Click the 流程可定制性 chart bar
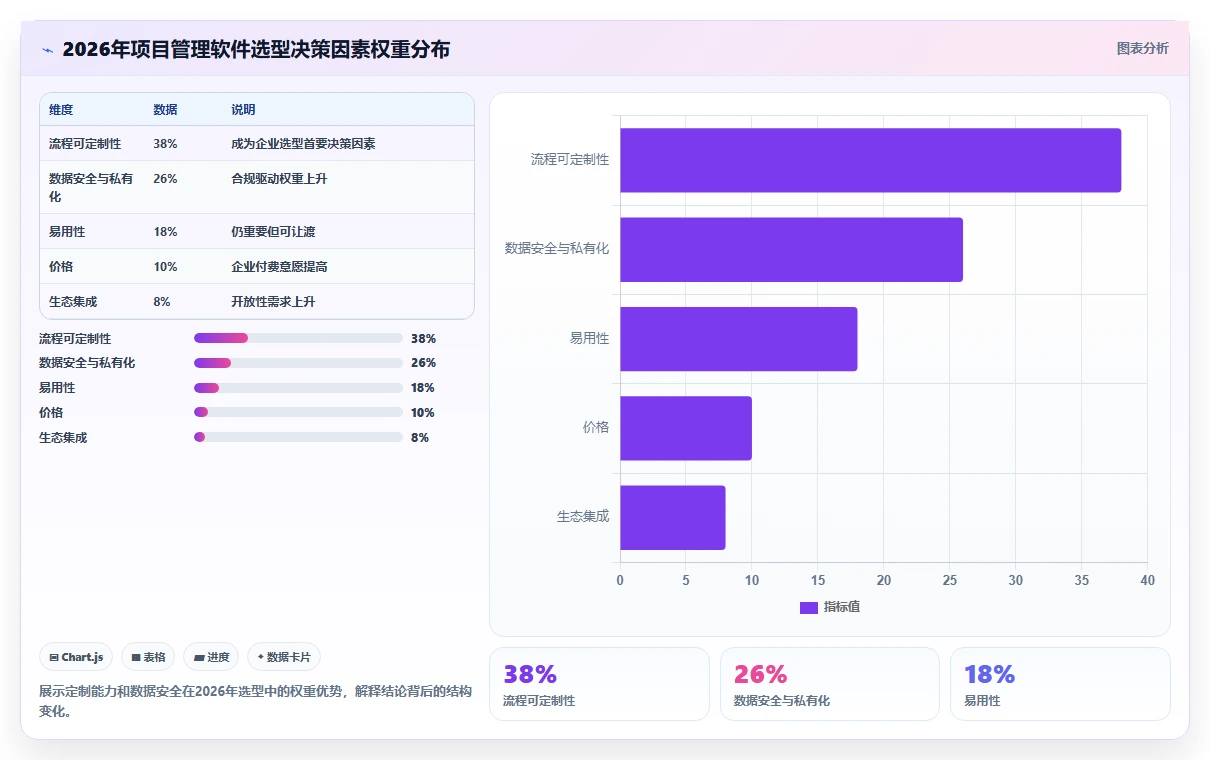The width and height of the screenshot is (1210, 760). [870, 160]
